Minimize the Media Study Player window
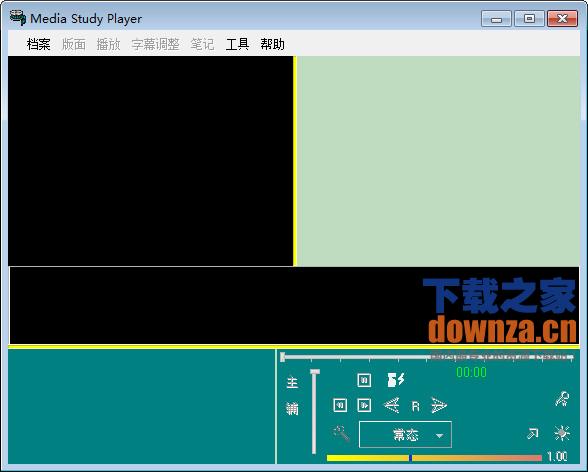The width and height of the screenshot is (588, 472). 496,19
